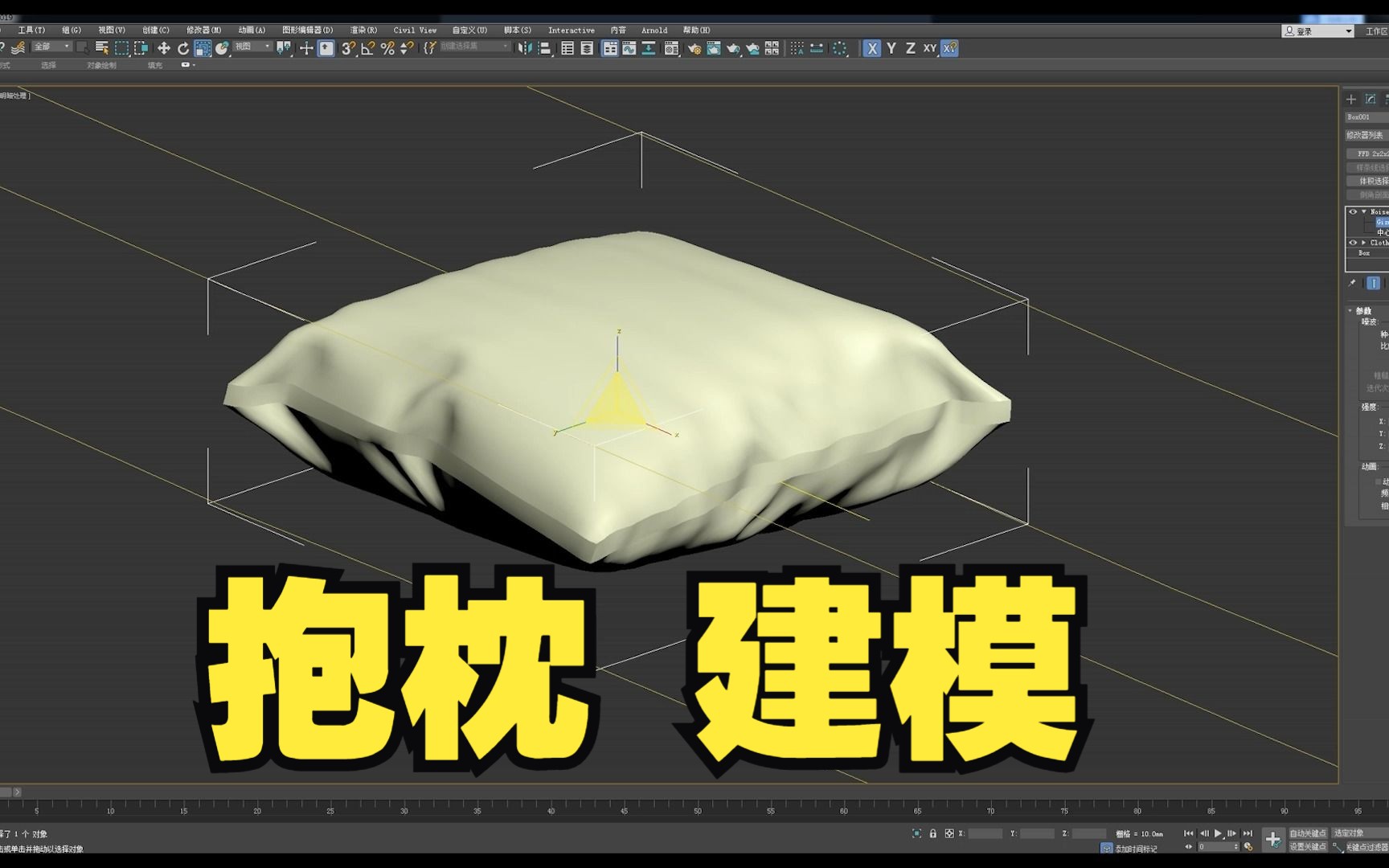Open the 渲染(R) menu
The image size is (1389, 868).
[x=363, y=30]
